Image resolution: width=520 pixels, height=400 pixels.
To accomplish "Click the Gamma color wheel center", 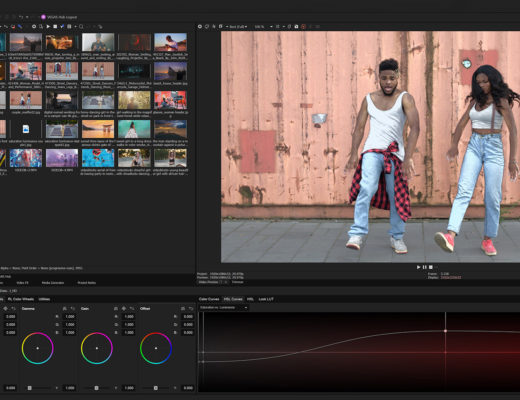I will [38, 348].
